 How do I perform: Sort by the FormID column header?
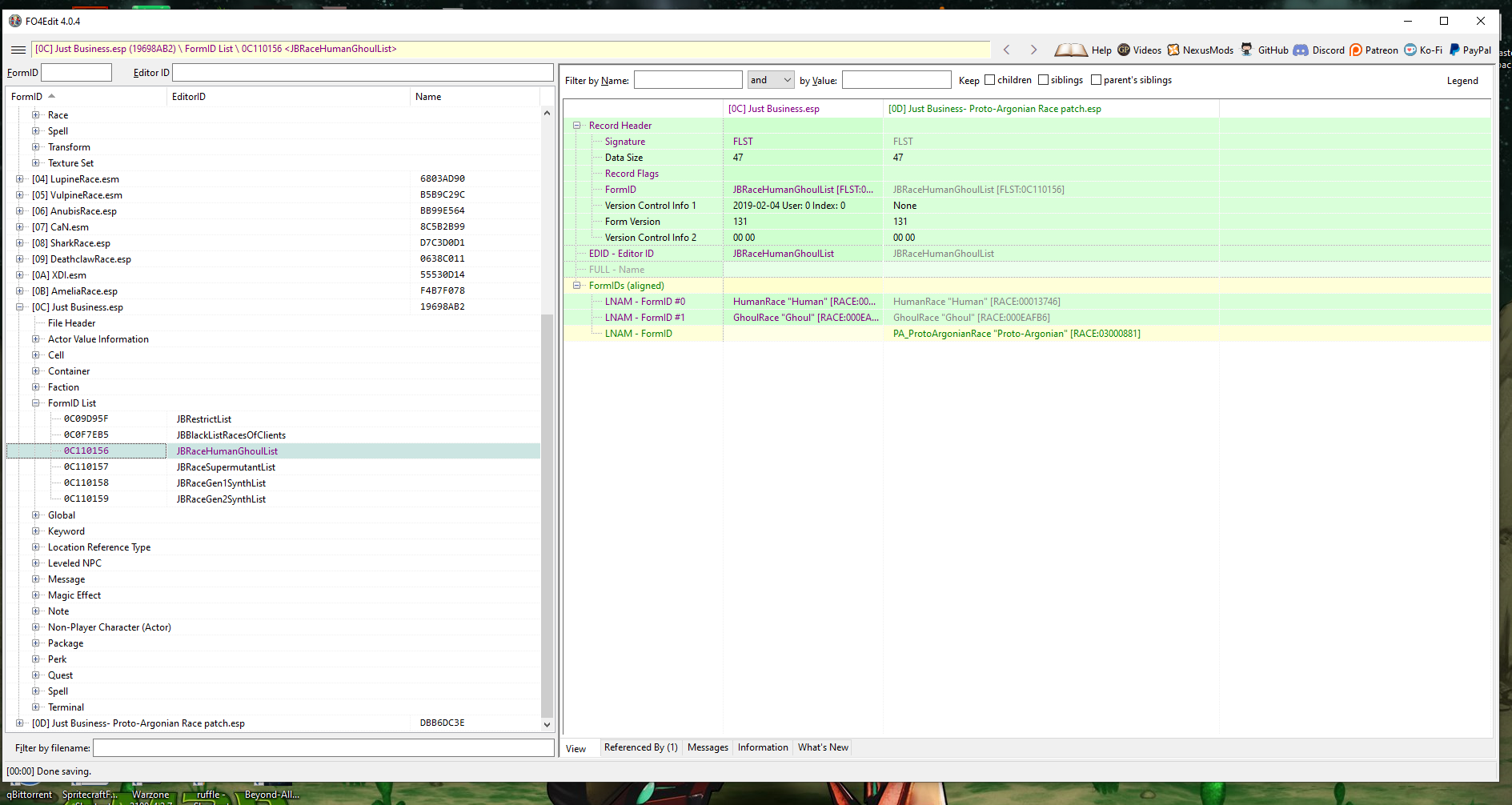(86, 97)
